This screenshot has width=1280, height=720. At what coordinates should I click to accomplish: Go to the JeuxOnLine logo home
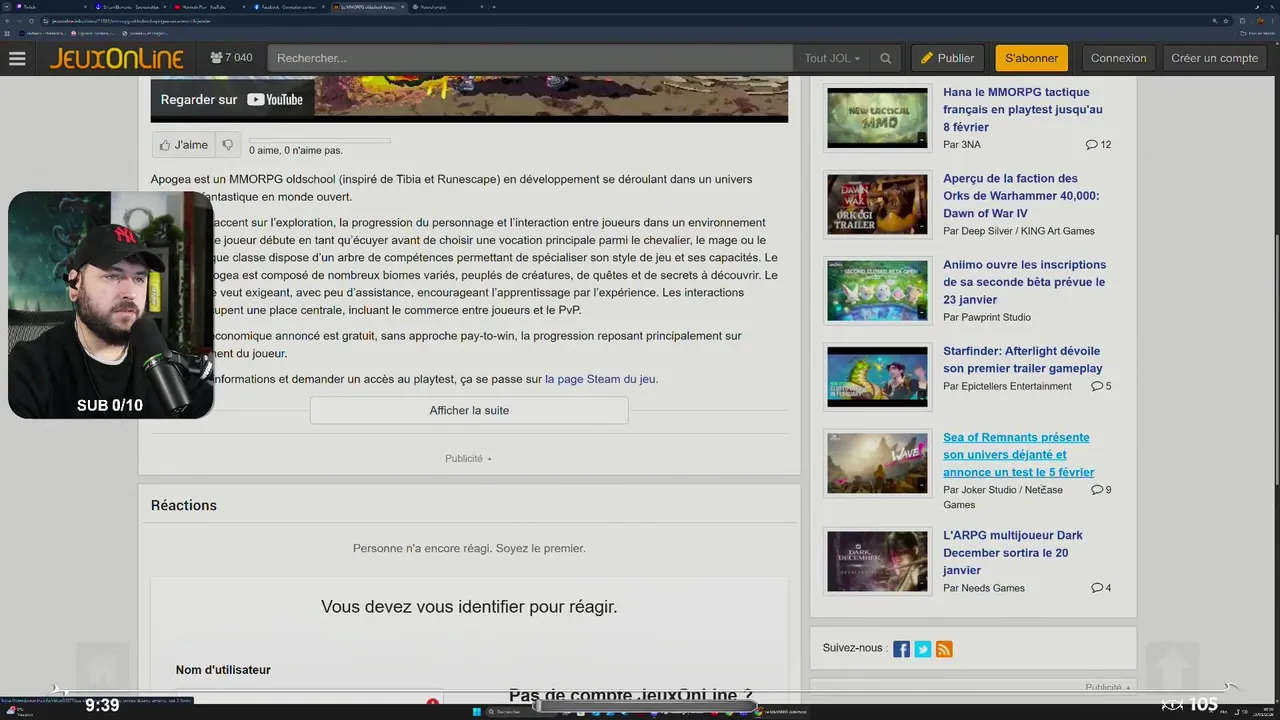[x=117, y=58]
